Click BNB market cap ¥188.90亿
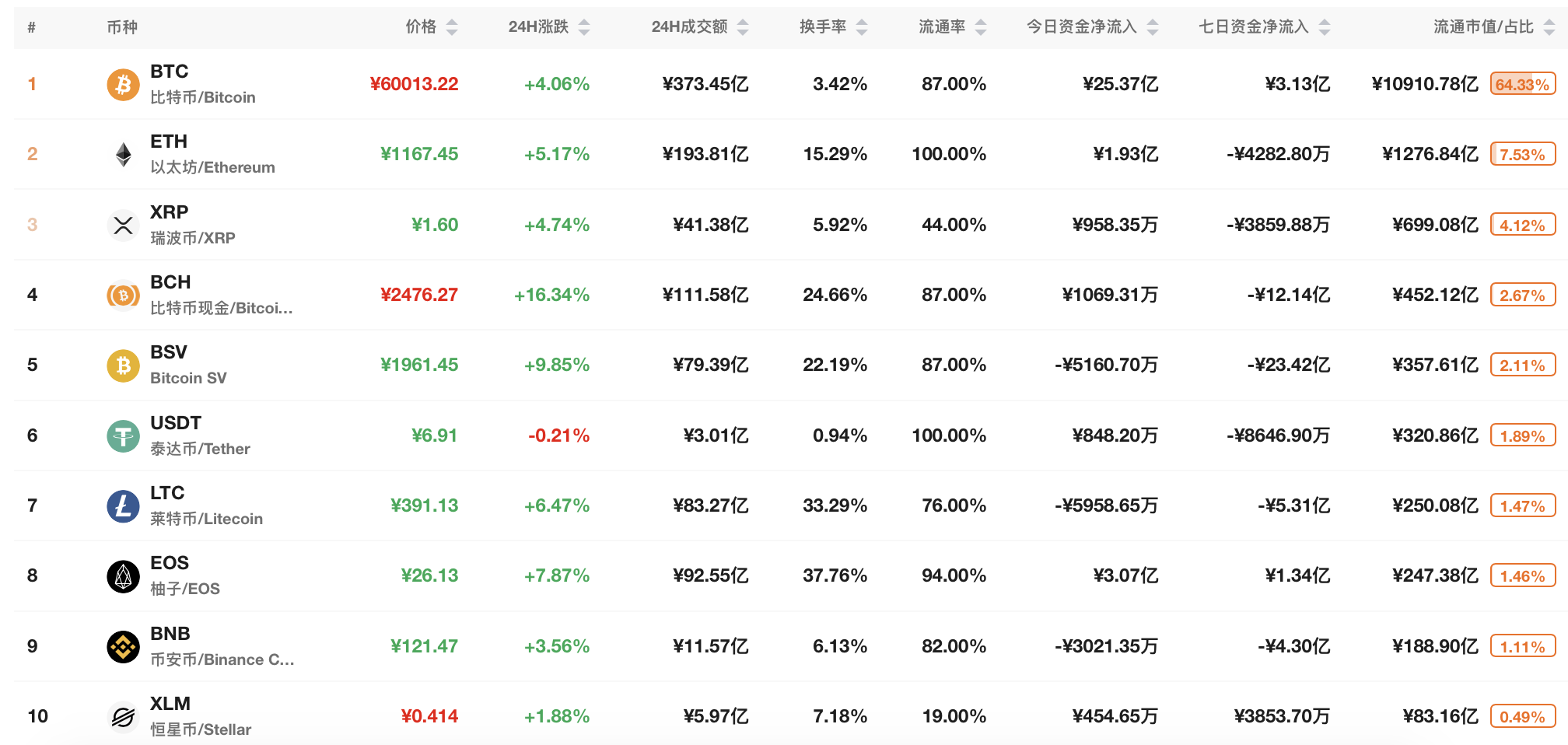 pyautogui.click(x=1436, y=646)
